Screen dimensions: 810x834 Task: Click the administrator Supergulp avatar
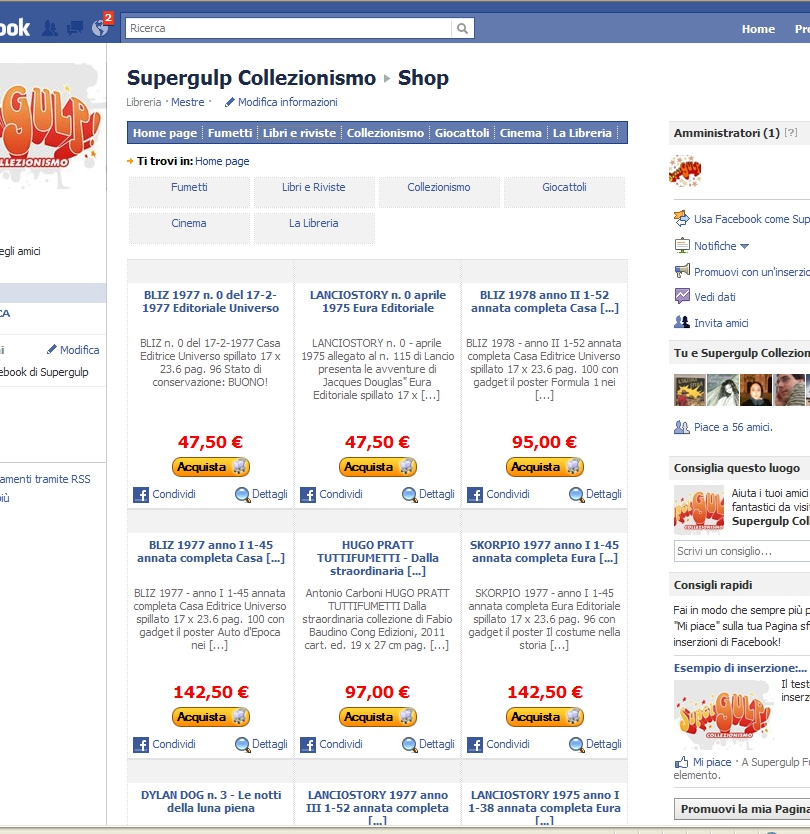pos(685,171)
